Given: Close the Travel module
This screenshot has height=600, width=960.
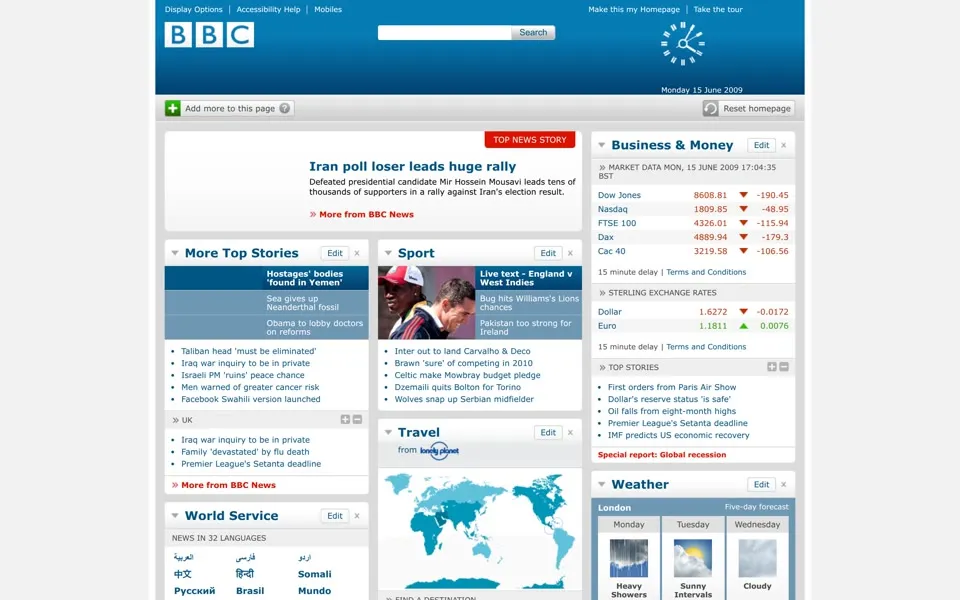Looking at the screenshot, I should pos(570,432).
